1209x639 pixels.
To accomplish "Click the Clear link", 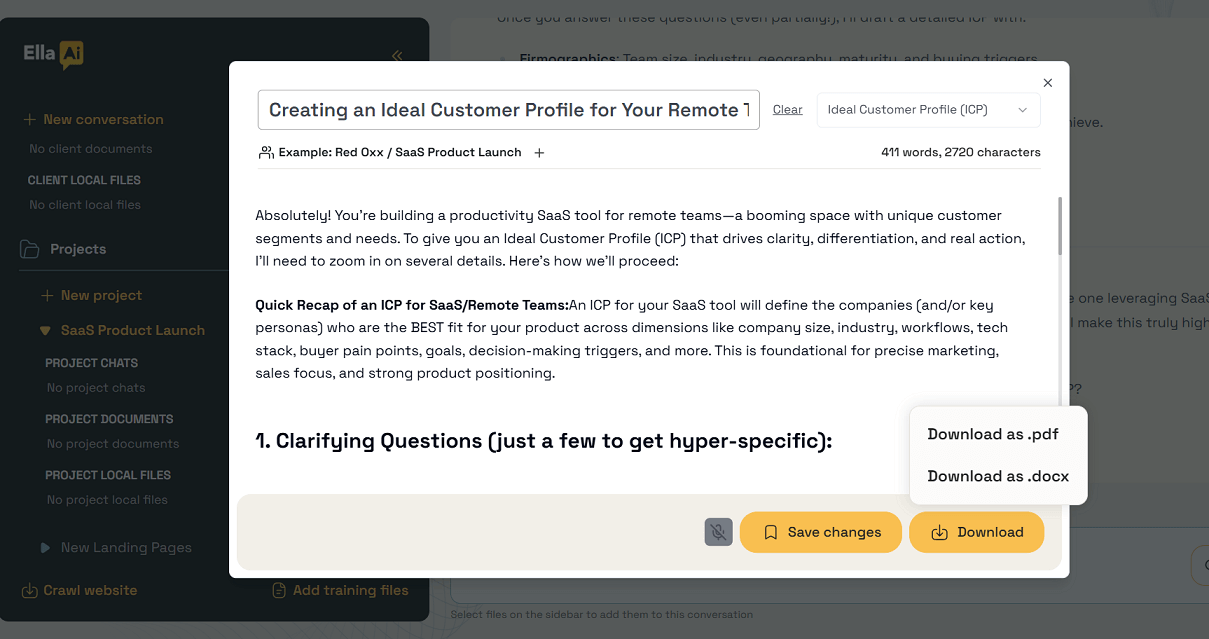I will pyautogui.click(x=787, y=110).
